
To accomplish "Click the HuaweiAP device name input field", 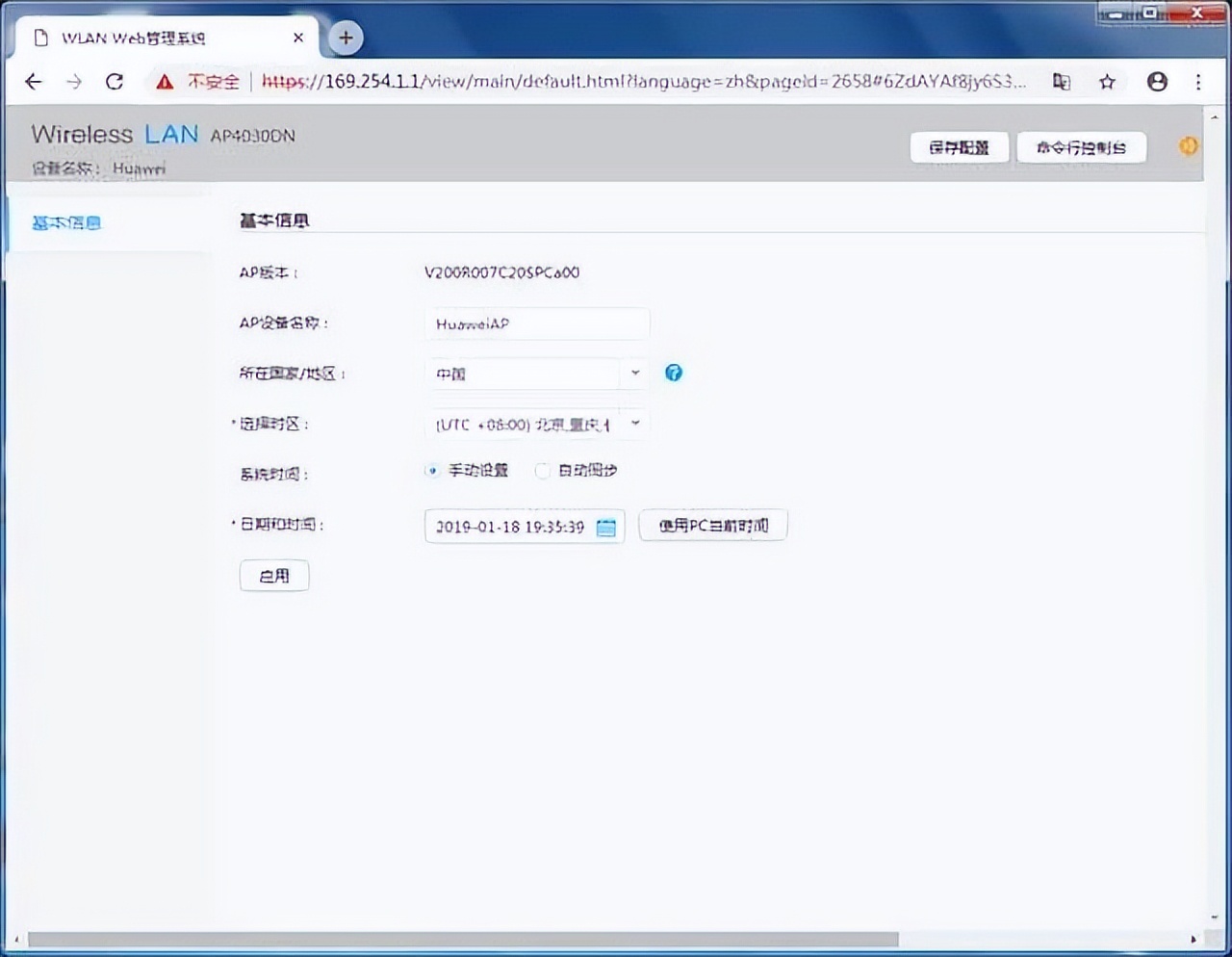I will click(x=536, y=323).
